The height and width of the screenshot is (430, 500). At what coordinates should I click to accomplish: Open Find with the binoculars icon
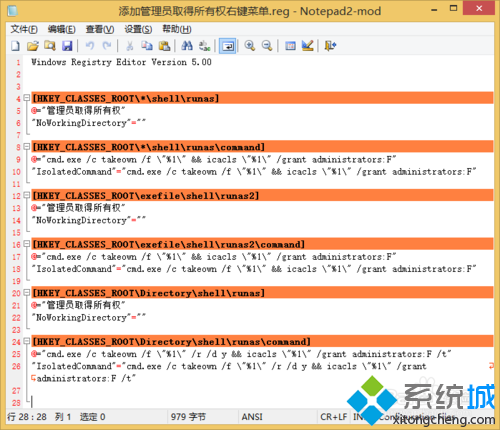point(187,46)
